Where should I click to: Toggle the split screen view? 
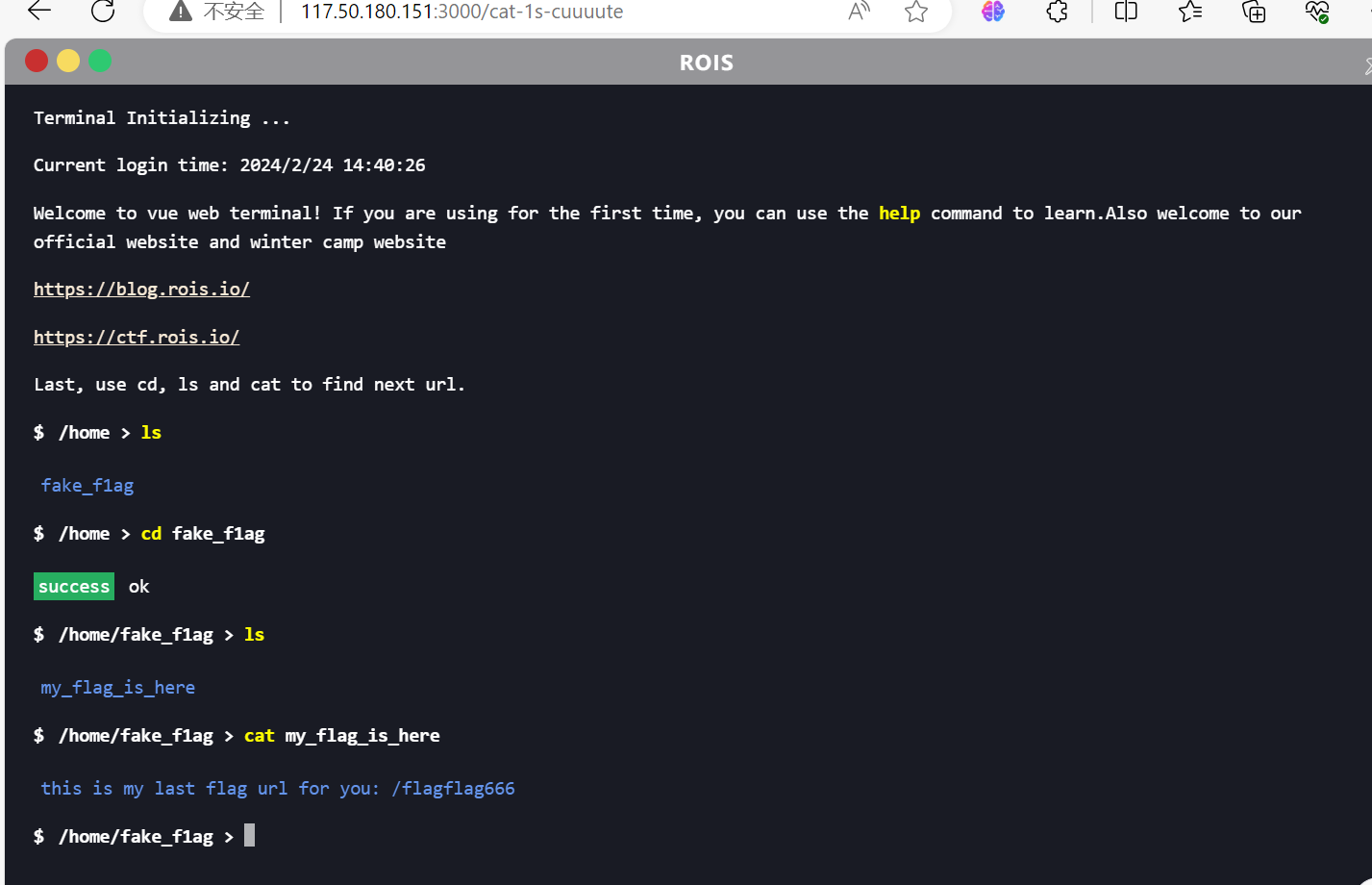1126,12
